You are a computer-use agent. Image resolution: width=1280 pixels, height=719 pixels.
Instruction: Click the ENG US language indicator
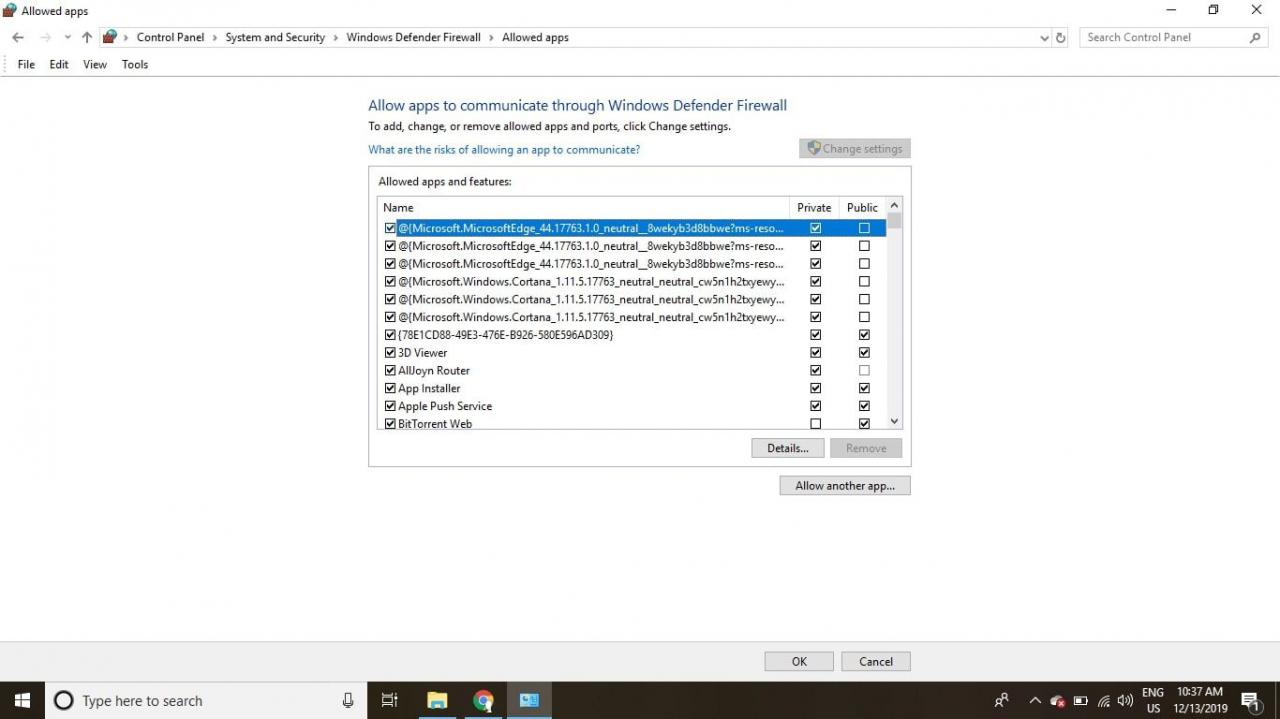(1153, 700)
